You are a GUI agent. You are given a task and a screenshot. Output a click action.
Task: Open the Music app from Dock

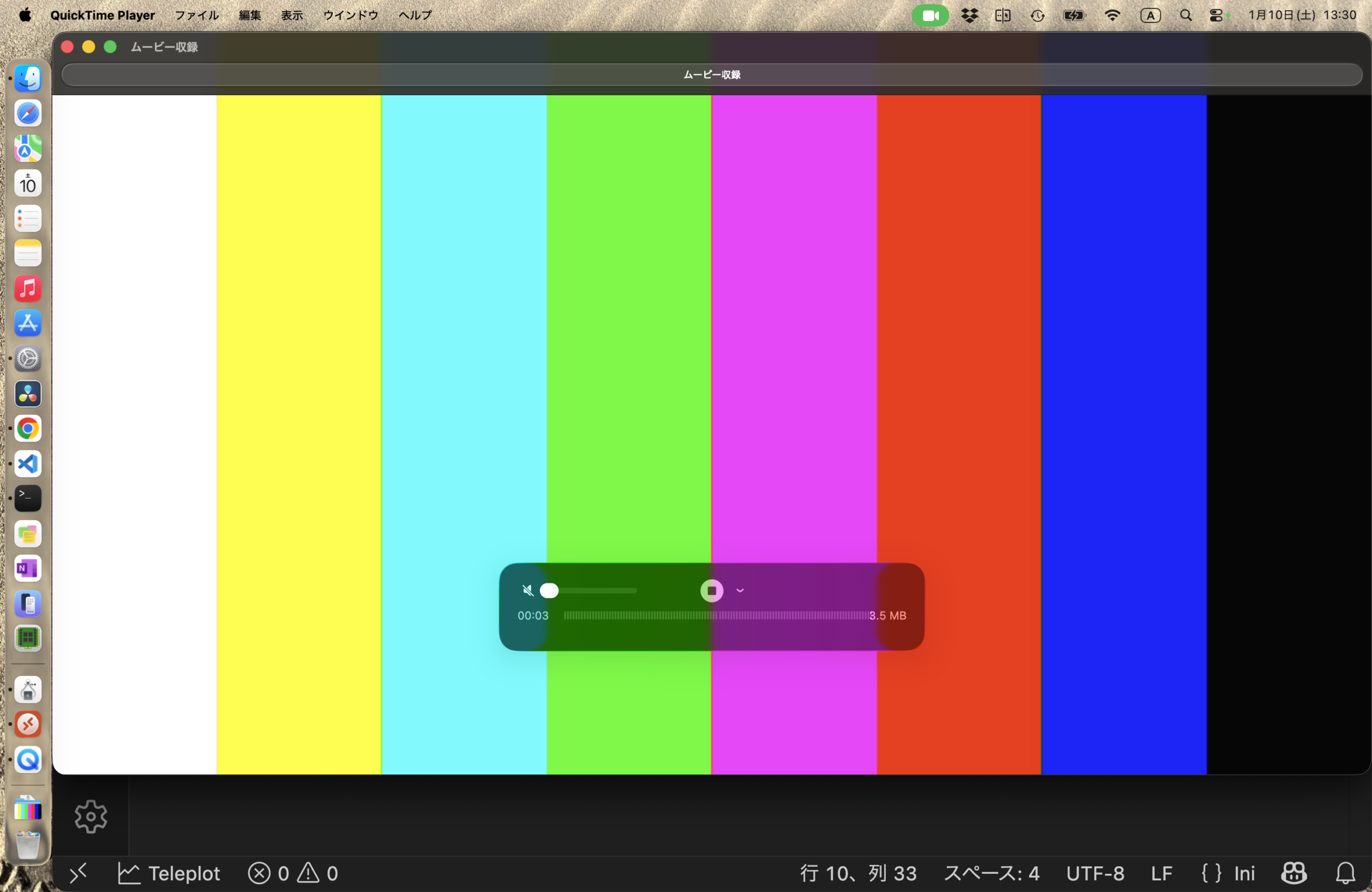[x=28, y=288]
